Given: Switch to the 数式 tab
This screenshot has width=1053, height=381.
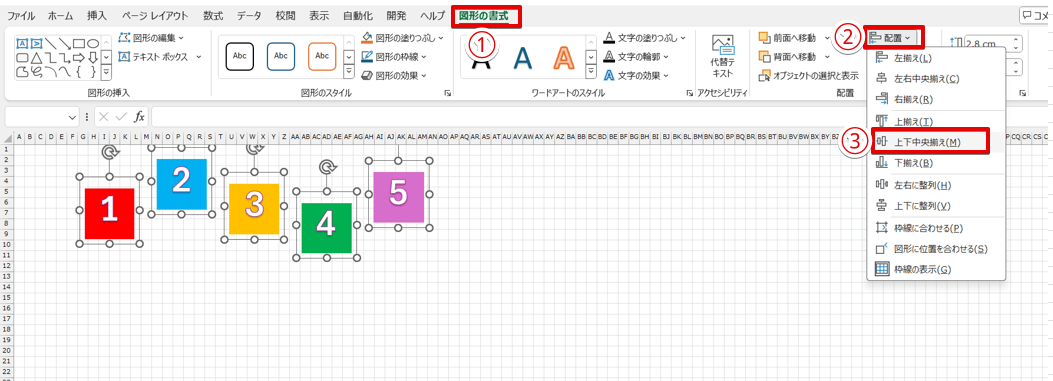Looking at the screenshot, I should tap(213, 15).
